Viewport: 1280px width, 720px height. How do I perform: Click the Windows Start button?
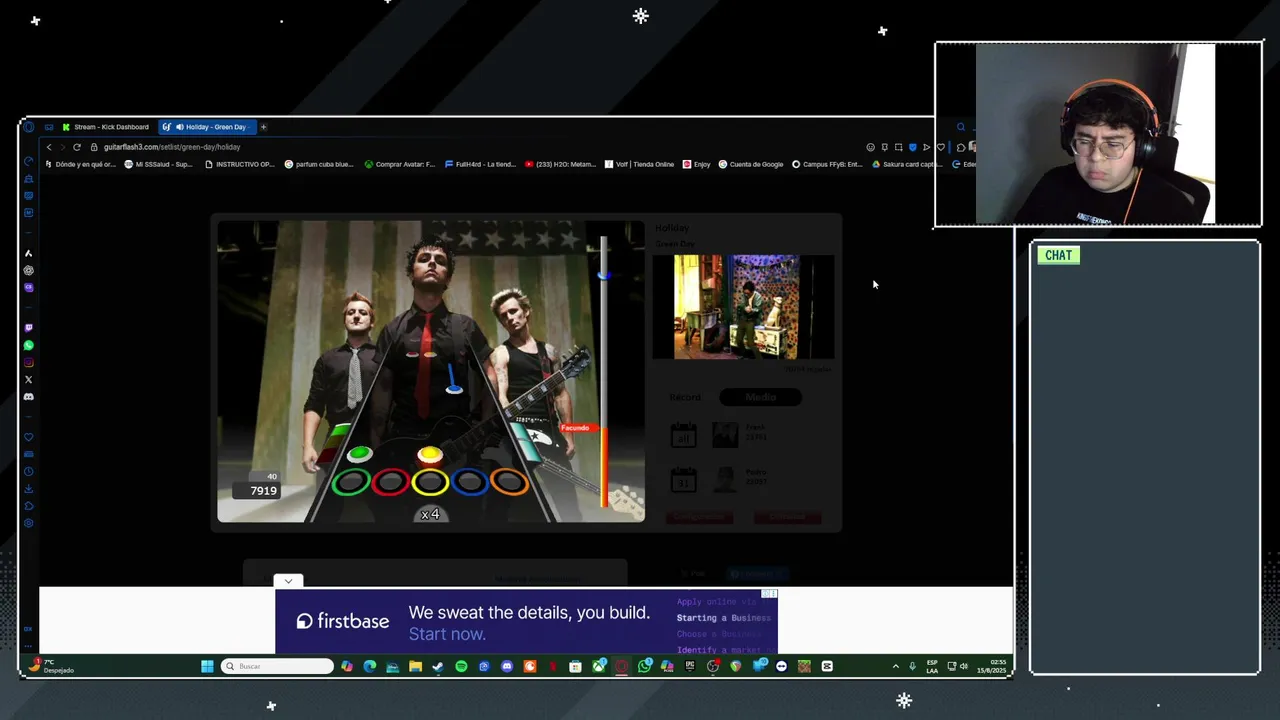[207, 666]
